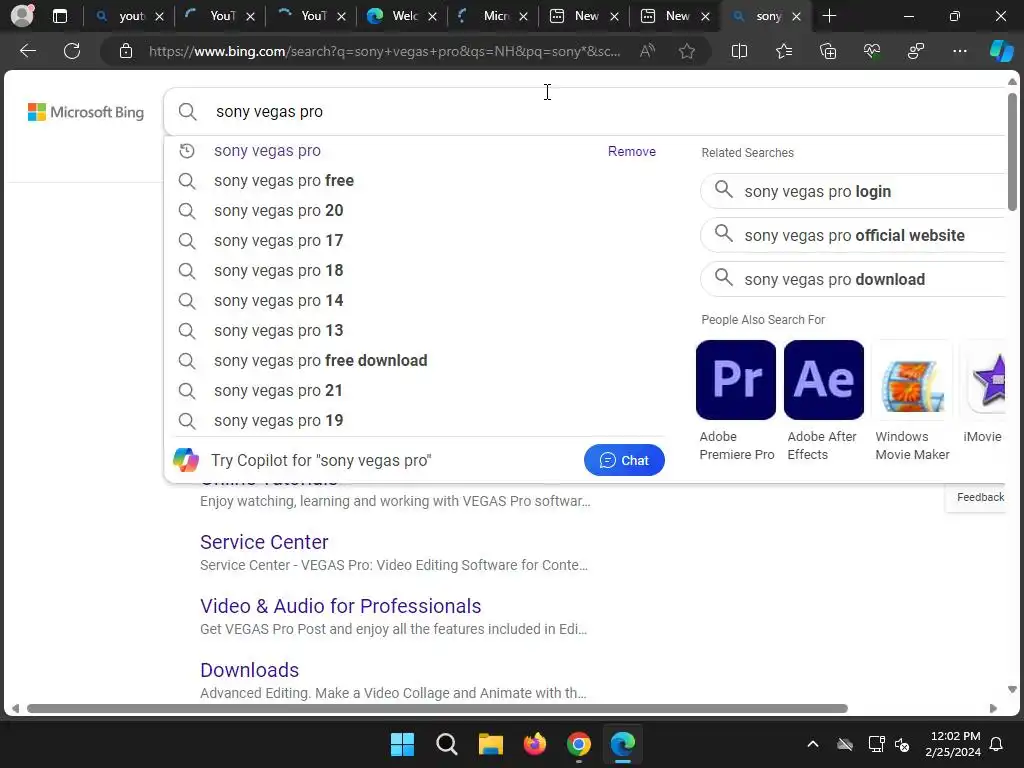Open Adobe Premiere Pro thumbnail

point(736,380)
